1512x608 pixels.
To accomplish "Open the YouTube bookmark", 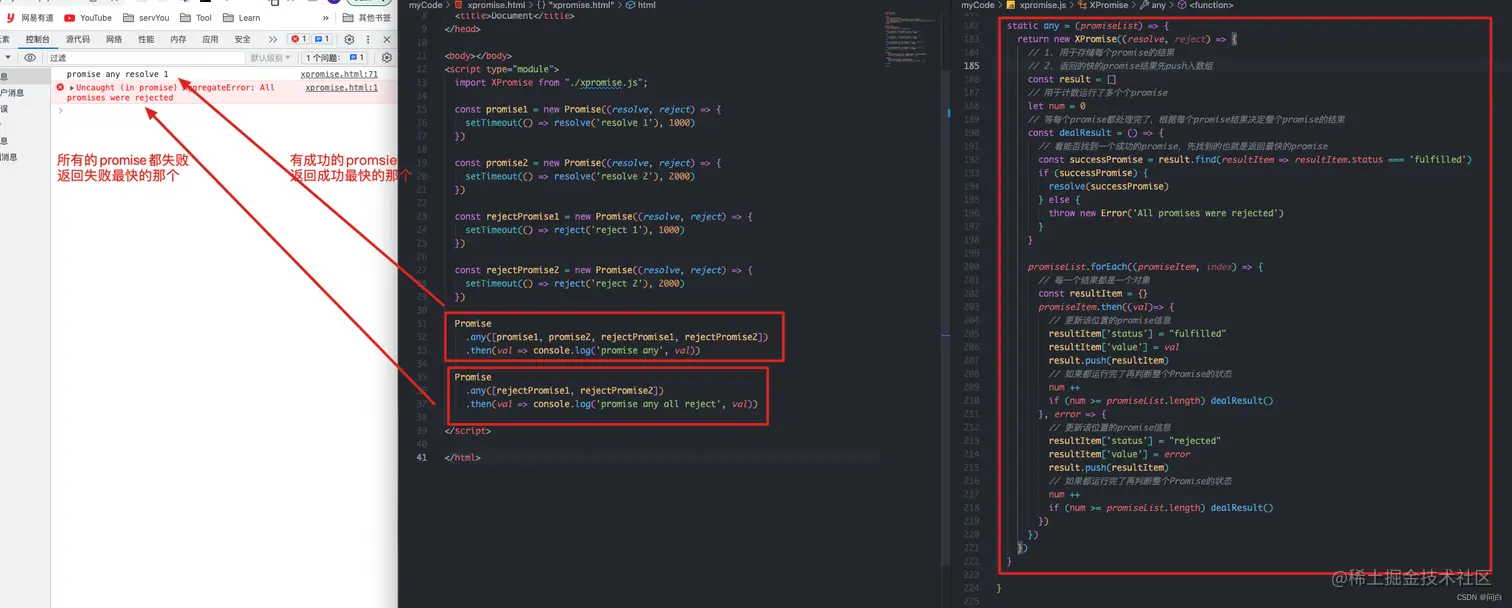I will 88,18.
